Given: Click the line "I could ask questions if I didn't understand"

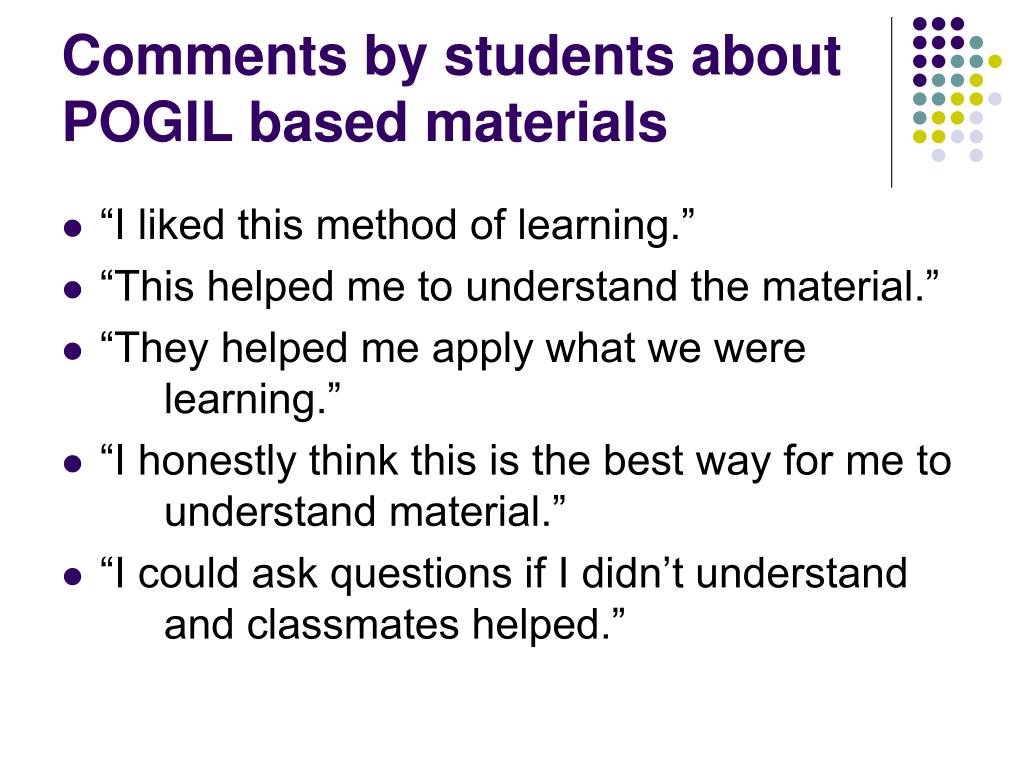Looking at the screenshot, I should tap(504, 575).
